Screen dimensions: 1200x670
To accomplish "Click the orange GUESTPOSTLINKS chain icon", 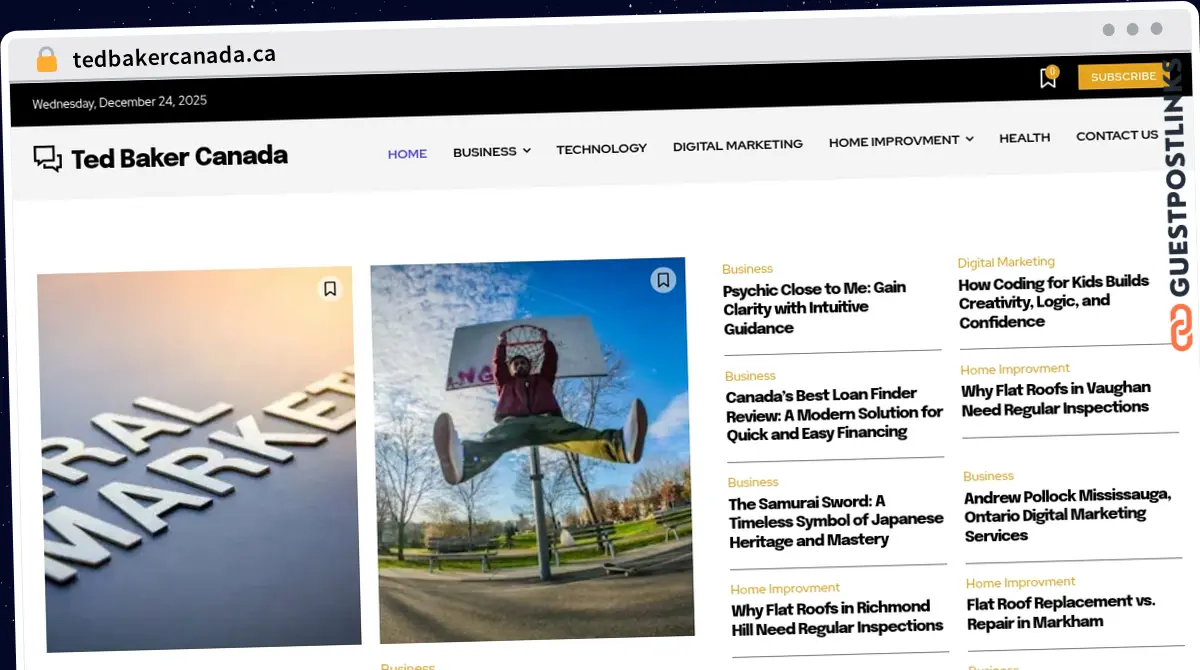I will point(1182,326).
